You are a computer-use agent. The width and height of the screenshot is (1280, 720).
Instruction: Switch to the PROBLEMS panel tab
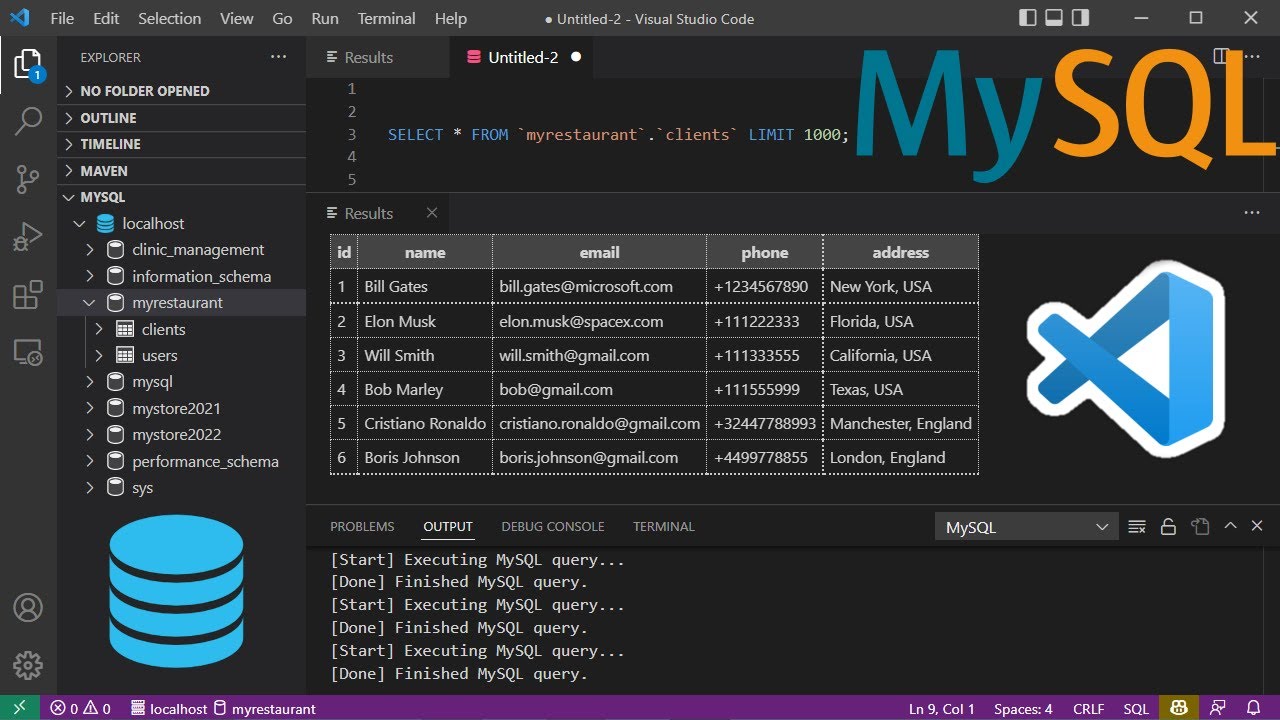point(362,526)
